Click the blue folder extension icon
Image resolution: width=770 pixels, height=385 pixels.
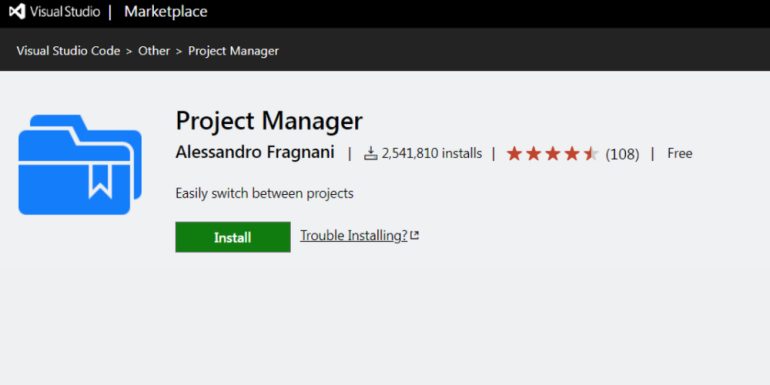click(x=80, y=165)
